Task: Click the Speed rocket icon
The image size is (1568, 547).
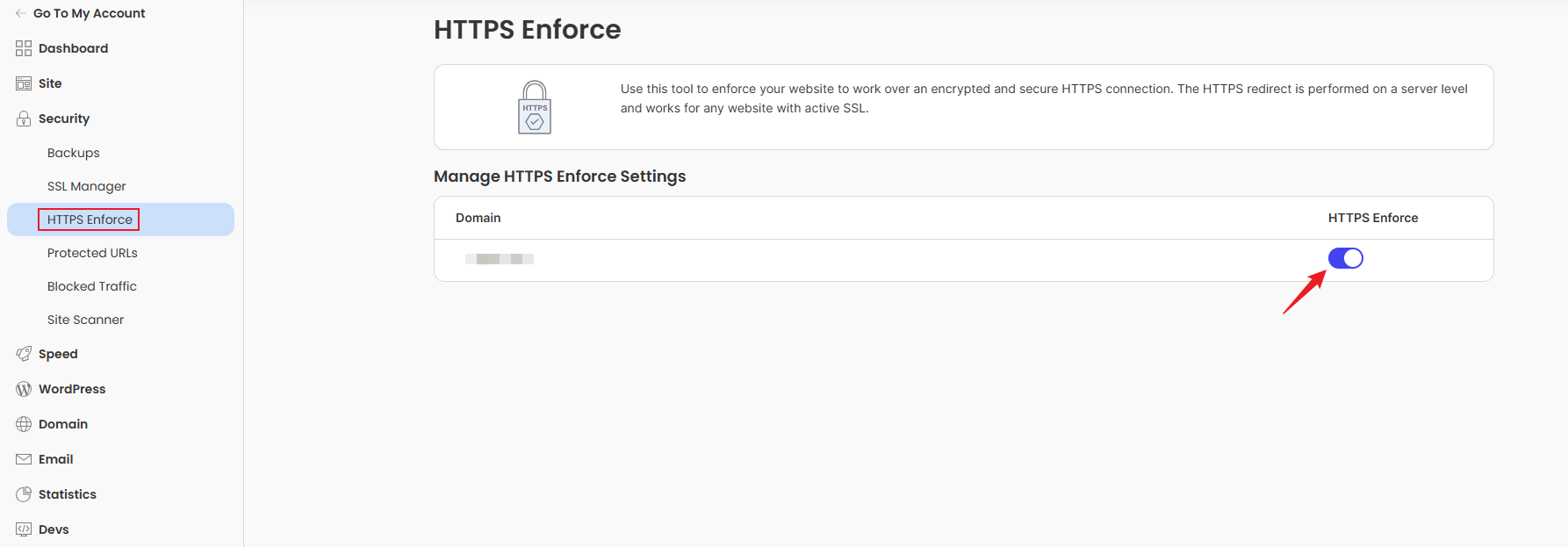Action: pos(24,354)
